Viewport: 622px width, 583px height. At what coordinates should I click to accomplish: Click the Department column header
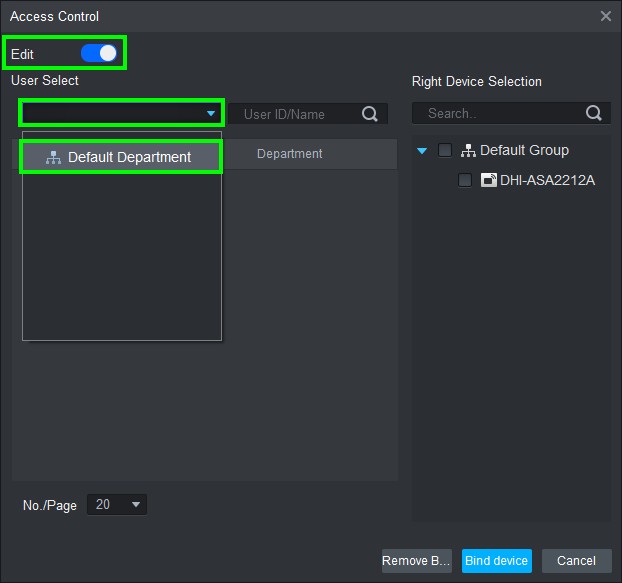289,154
